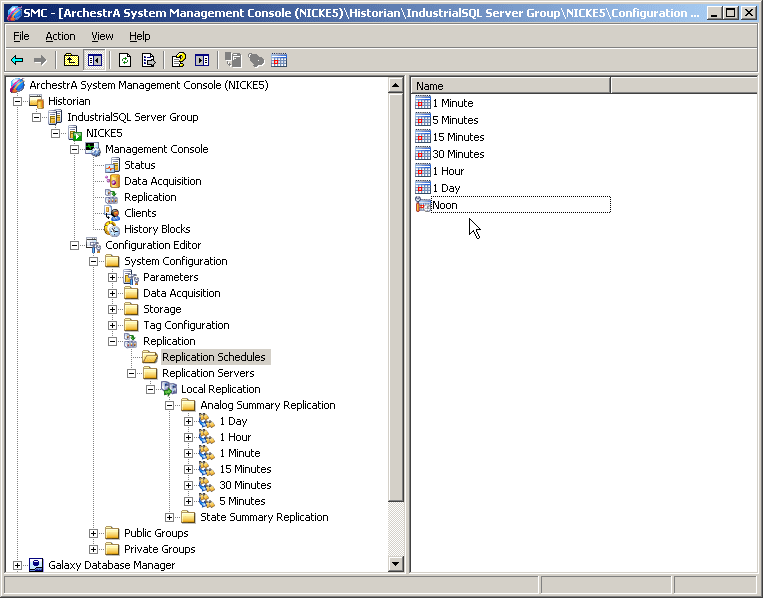763x598 pixels.
Task: Click the History Blocks clock icon
Action: (112, 229)
